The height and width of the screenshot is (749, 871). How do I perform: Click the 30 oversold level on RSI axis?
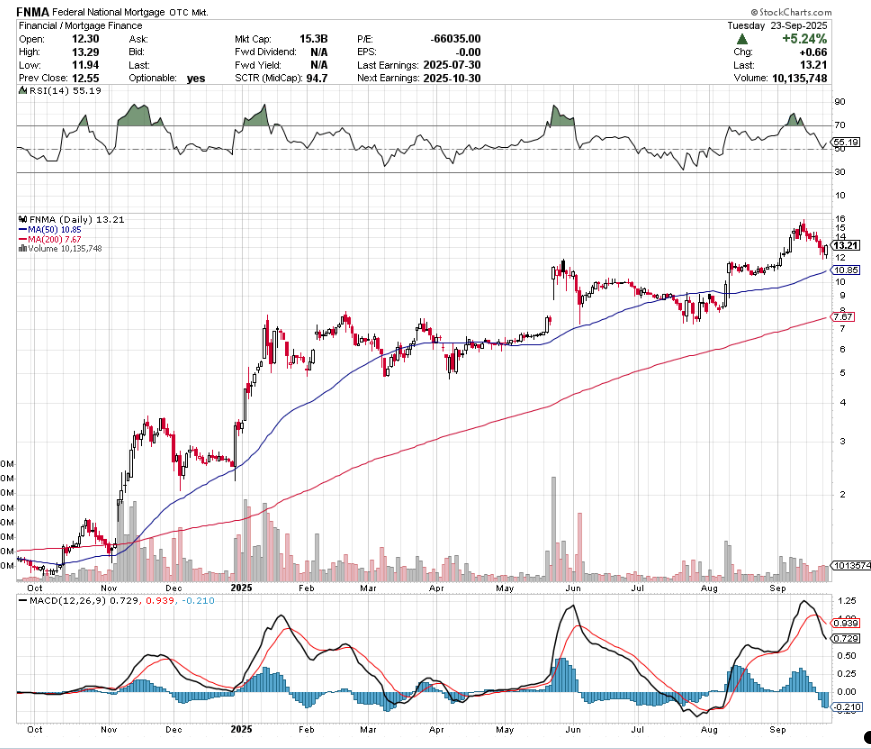840,172
